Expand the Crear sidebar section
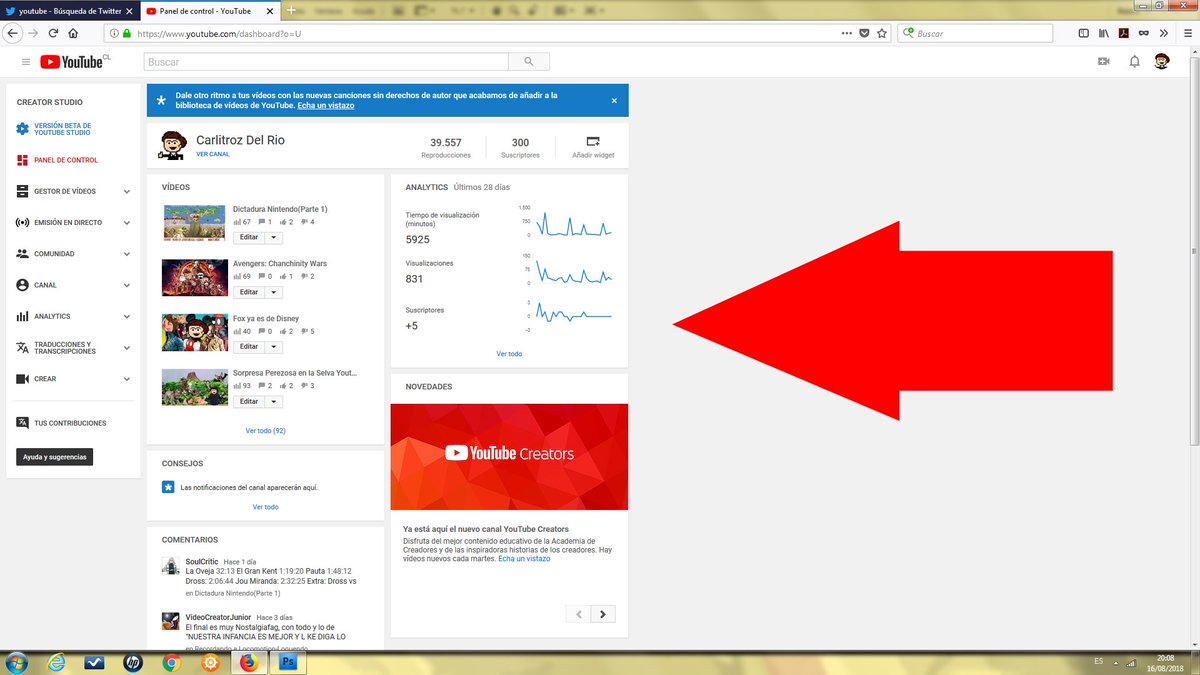1200x675 pixels. [127, 379]
